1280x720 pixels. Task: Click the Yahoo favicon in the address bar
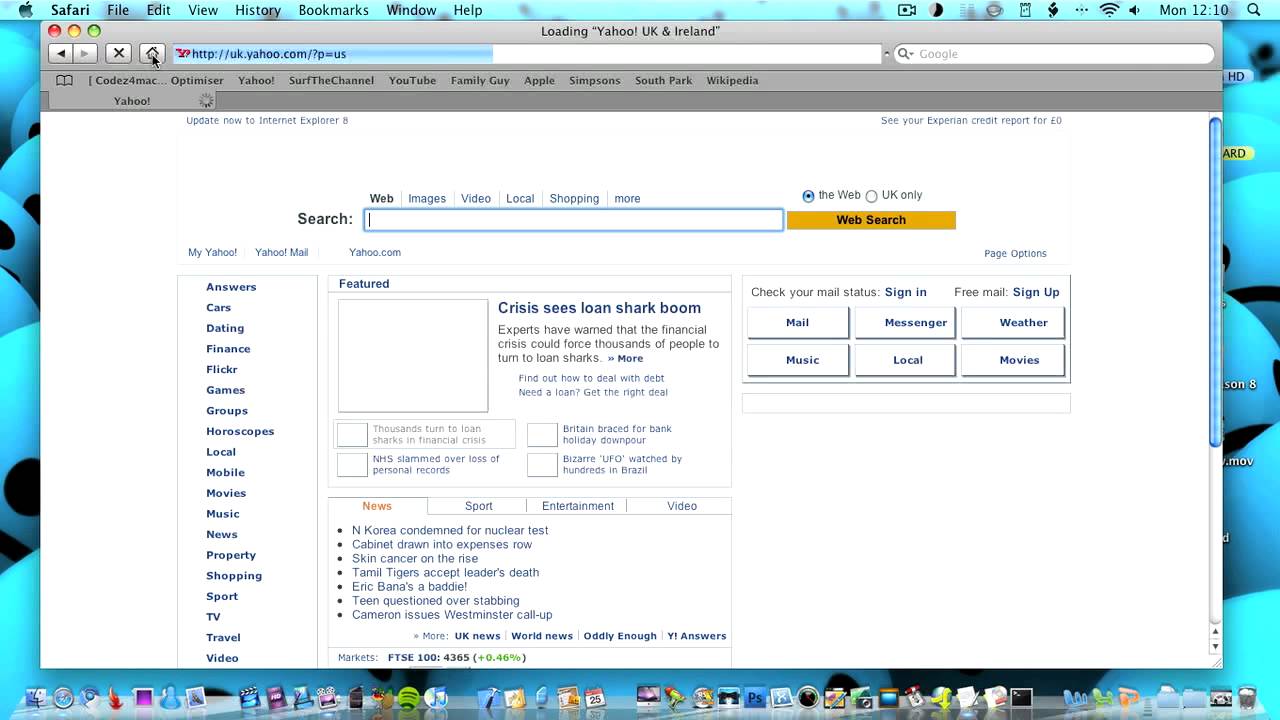[183, 54]
